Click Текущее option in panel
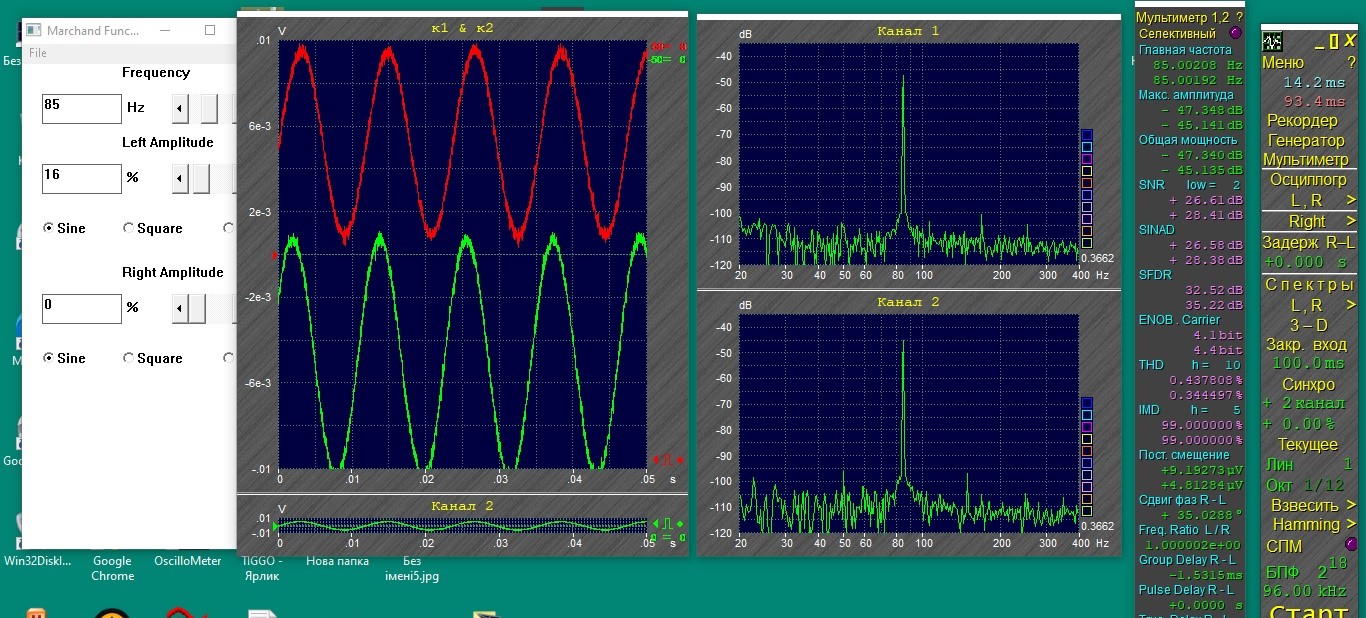The height and width of the screenshot is (618, 1366). [x=1308, y=445]
